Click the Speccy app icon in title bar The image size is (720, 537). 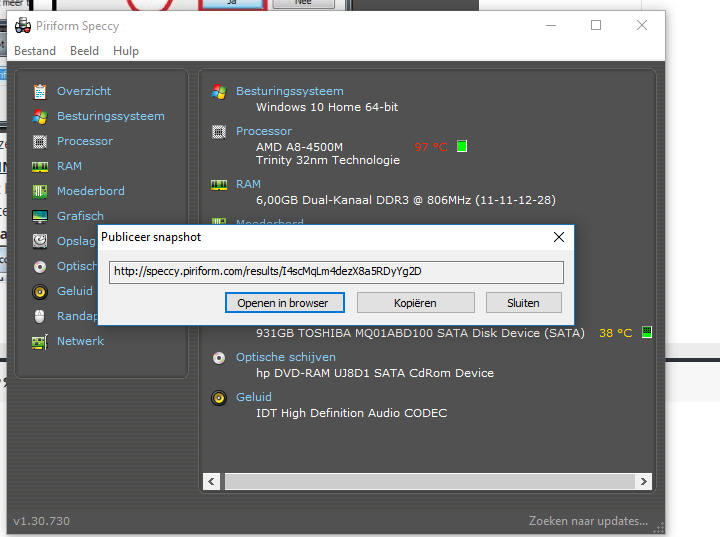tap(22, 26)
